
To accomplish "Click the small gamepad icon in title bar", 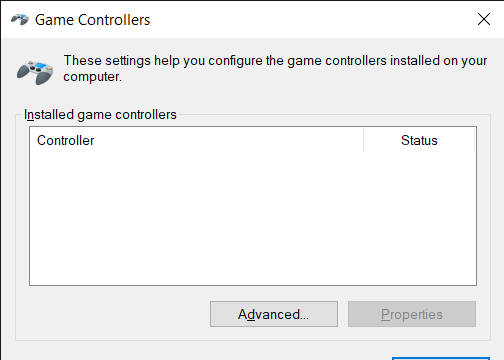I will pos(20,20).
